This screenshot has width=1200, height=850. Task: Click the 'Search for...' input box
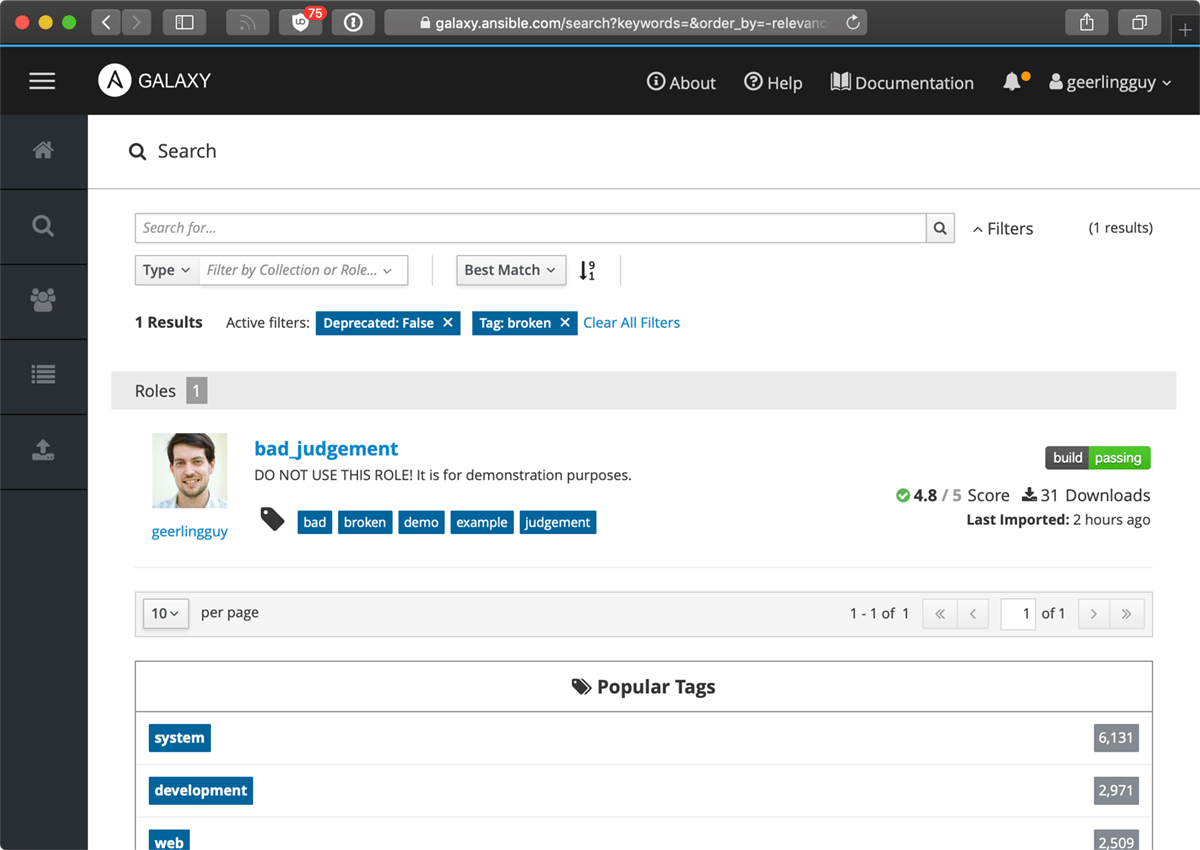pos(530,228)
